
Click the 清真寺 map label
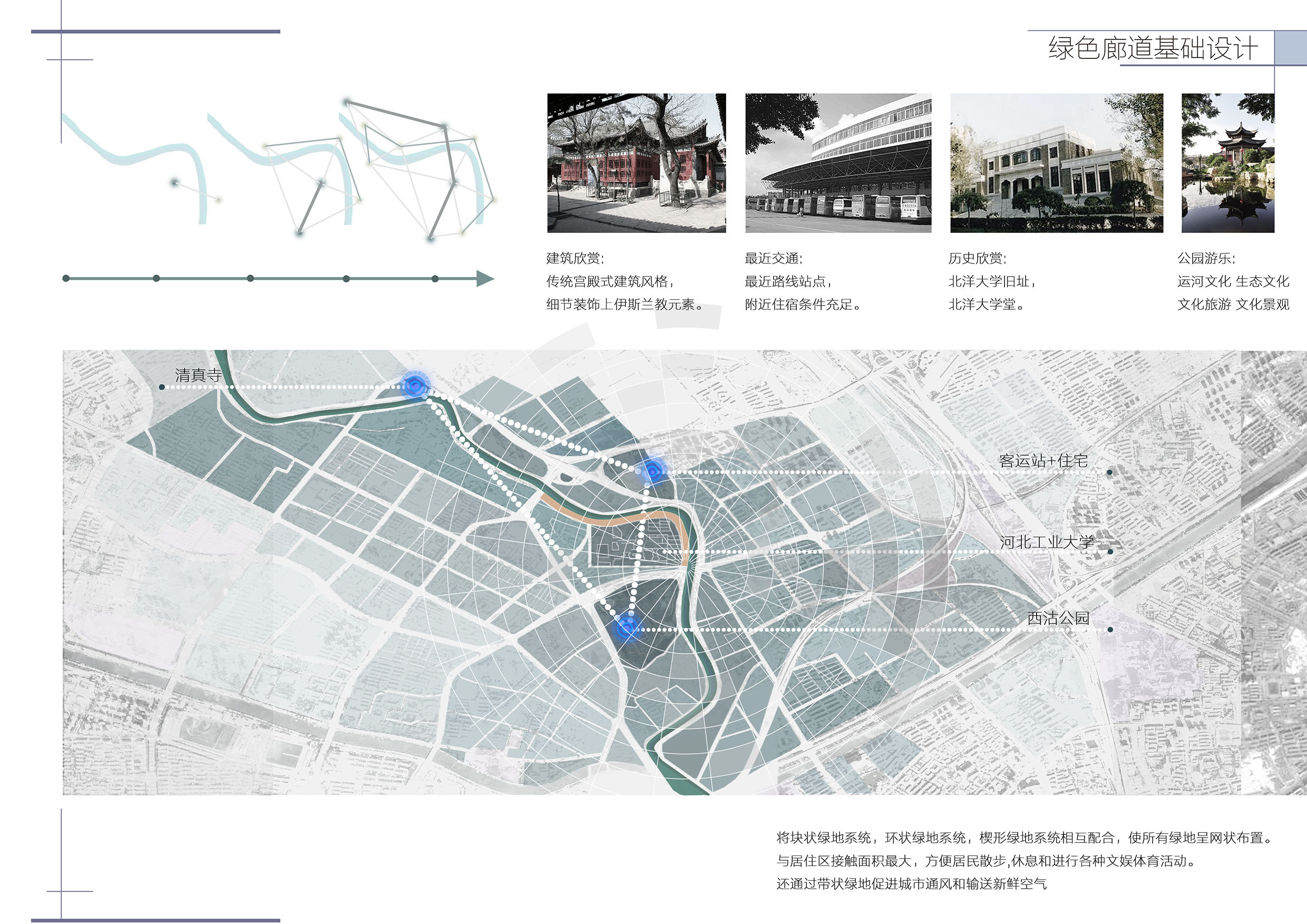pyautogui.click(x=198, y=375)
